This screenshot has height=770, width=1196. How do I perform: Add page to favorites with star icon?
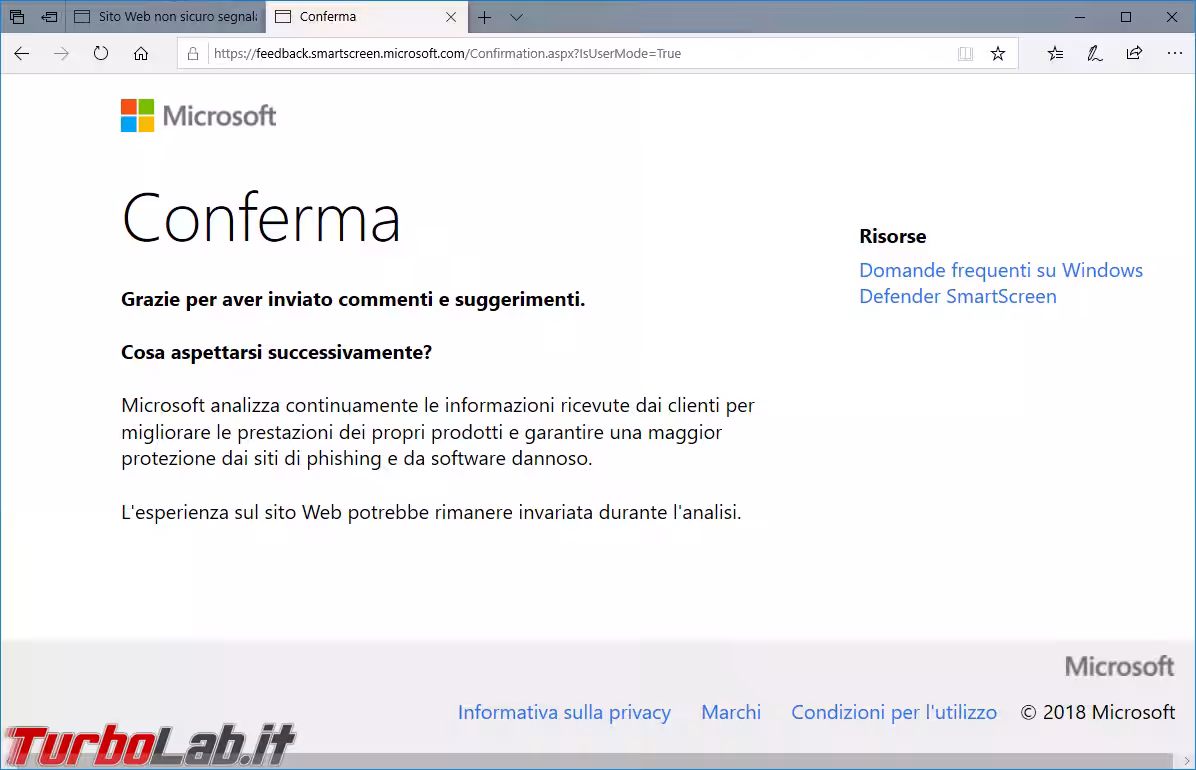(x=998, y=53)
